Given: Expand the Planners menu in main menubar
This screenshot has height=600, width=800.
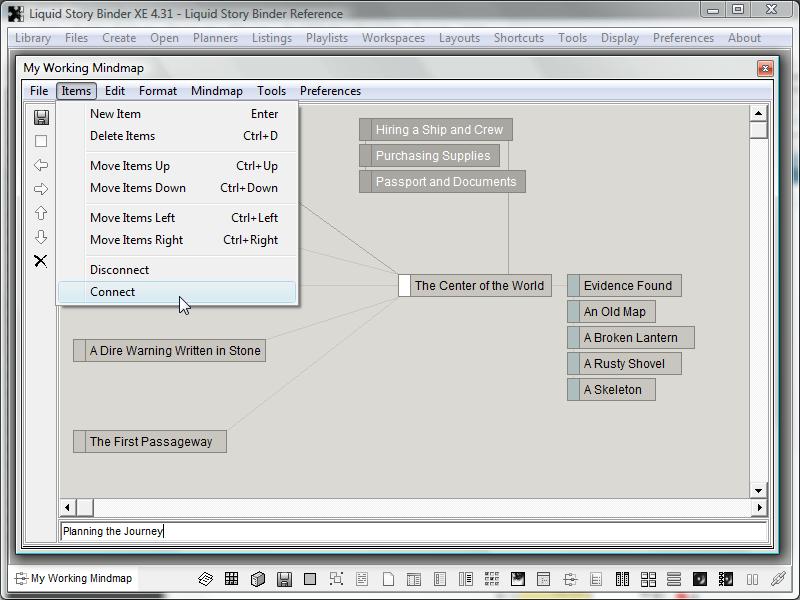Looking at the screenshot, I should pos(215,38).
